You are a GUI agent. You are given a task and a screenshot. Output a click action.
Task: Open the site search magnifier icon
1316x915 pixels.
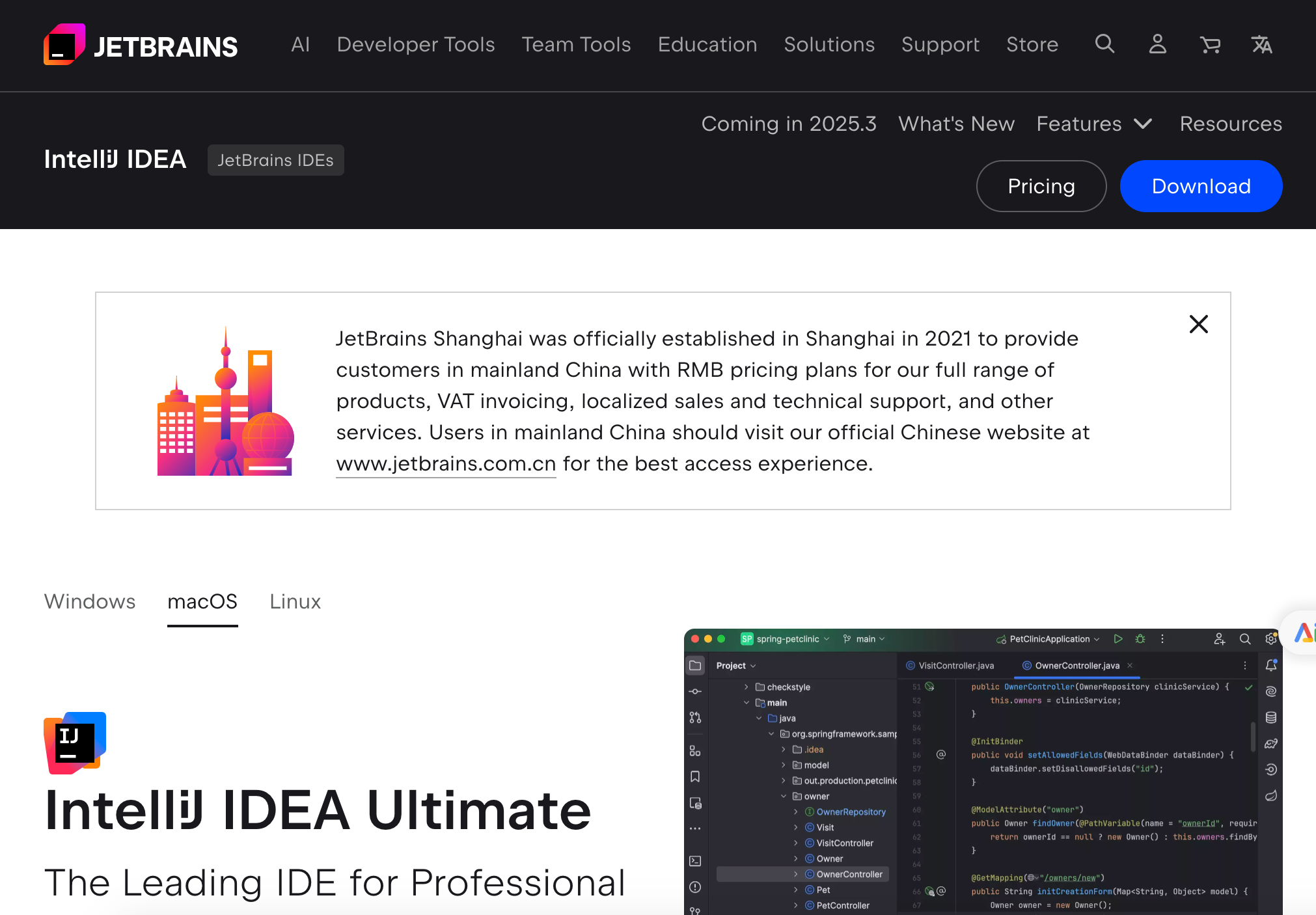tap(1104, 44)
